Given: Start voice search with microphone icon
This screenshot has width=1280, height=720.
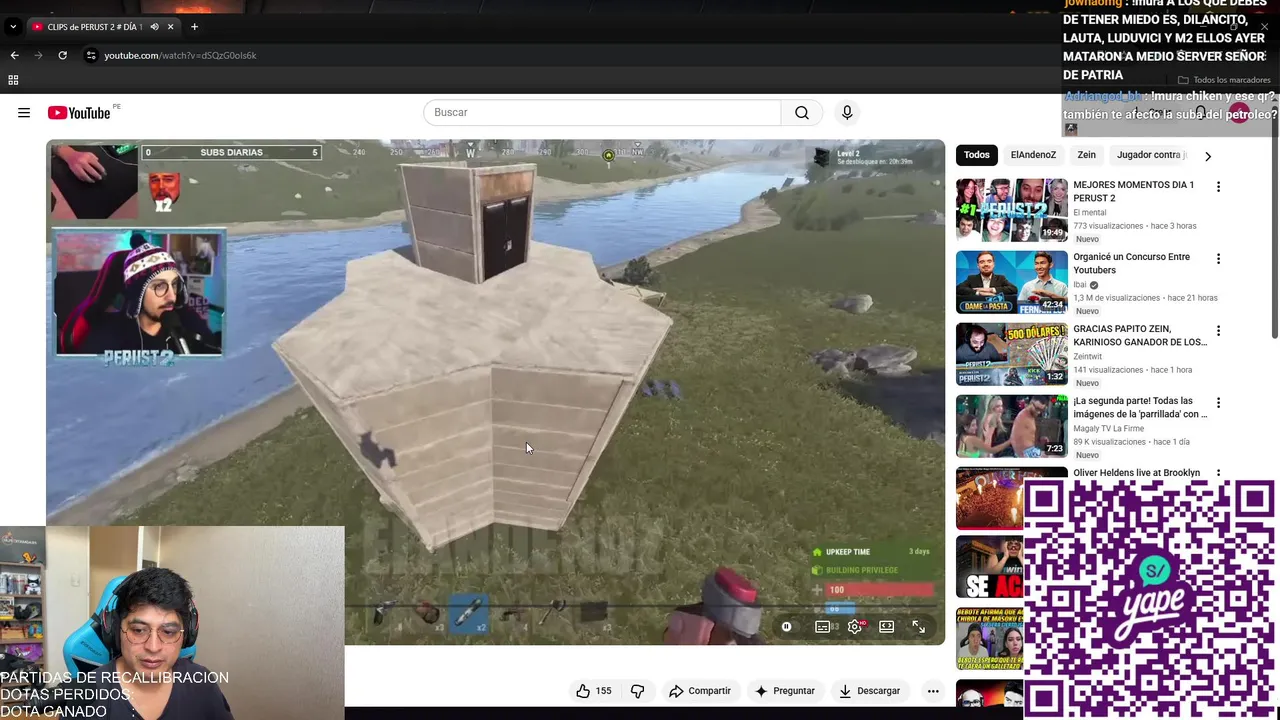Looking at the screenshot, I should 847,113.
